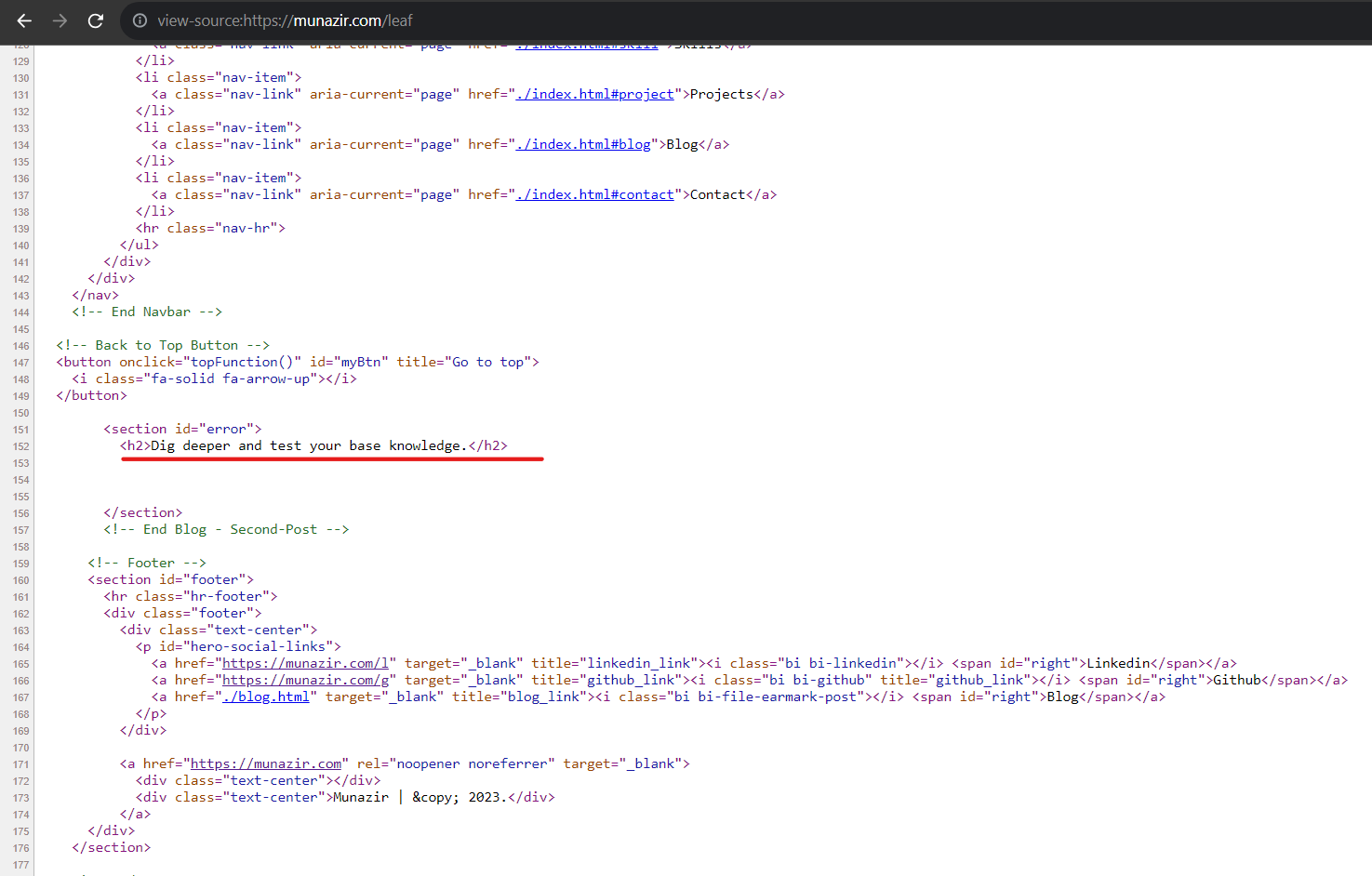Click line number 160
The image size is (1372, 876).
20,578
